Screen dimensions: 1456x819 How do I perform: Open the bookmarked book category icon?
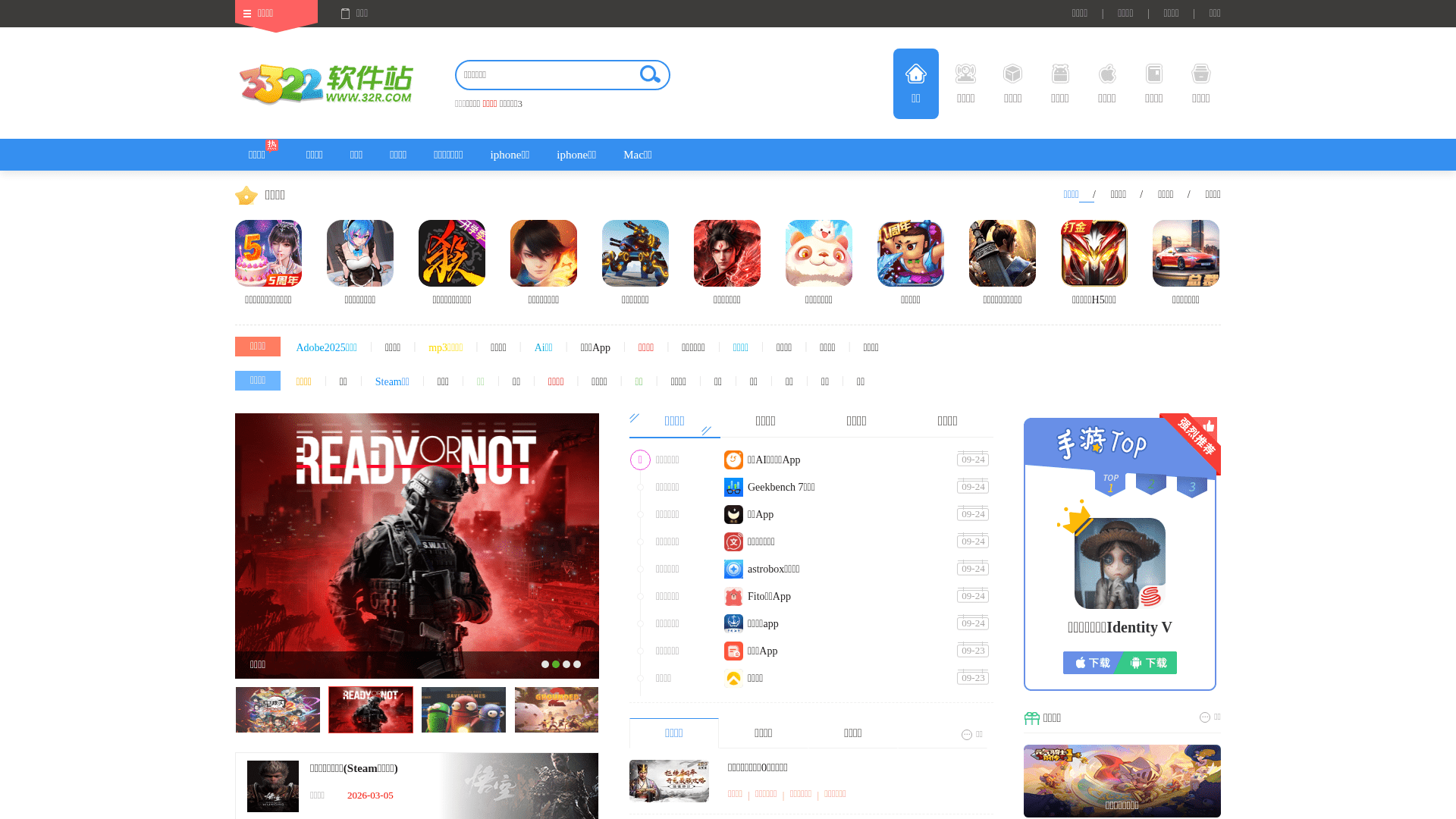click(1154, 74)
